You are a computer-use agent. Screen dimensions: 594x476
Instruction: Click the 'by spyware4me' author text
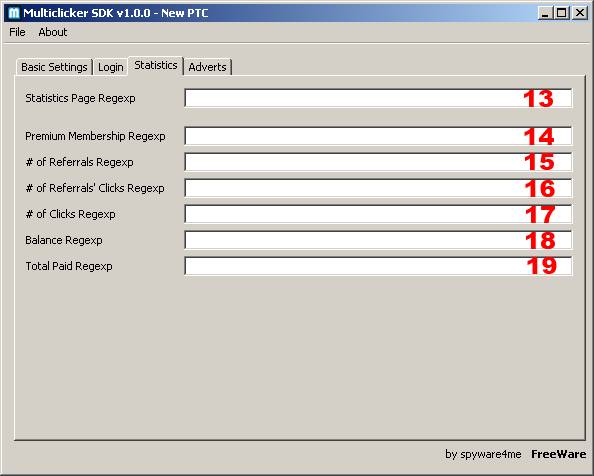tap(483, 454)
